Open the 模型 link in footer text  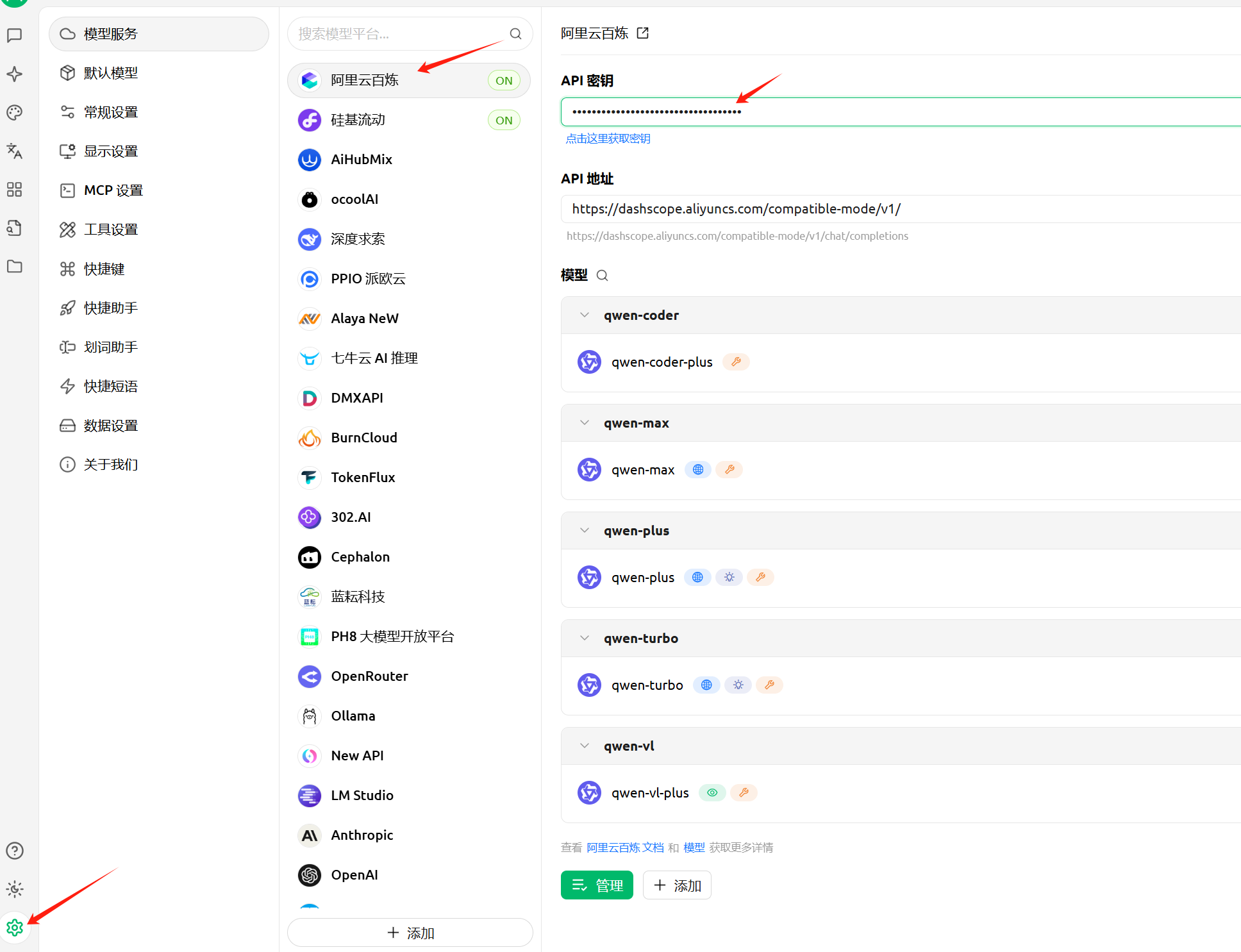[694, 848]
